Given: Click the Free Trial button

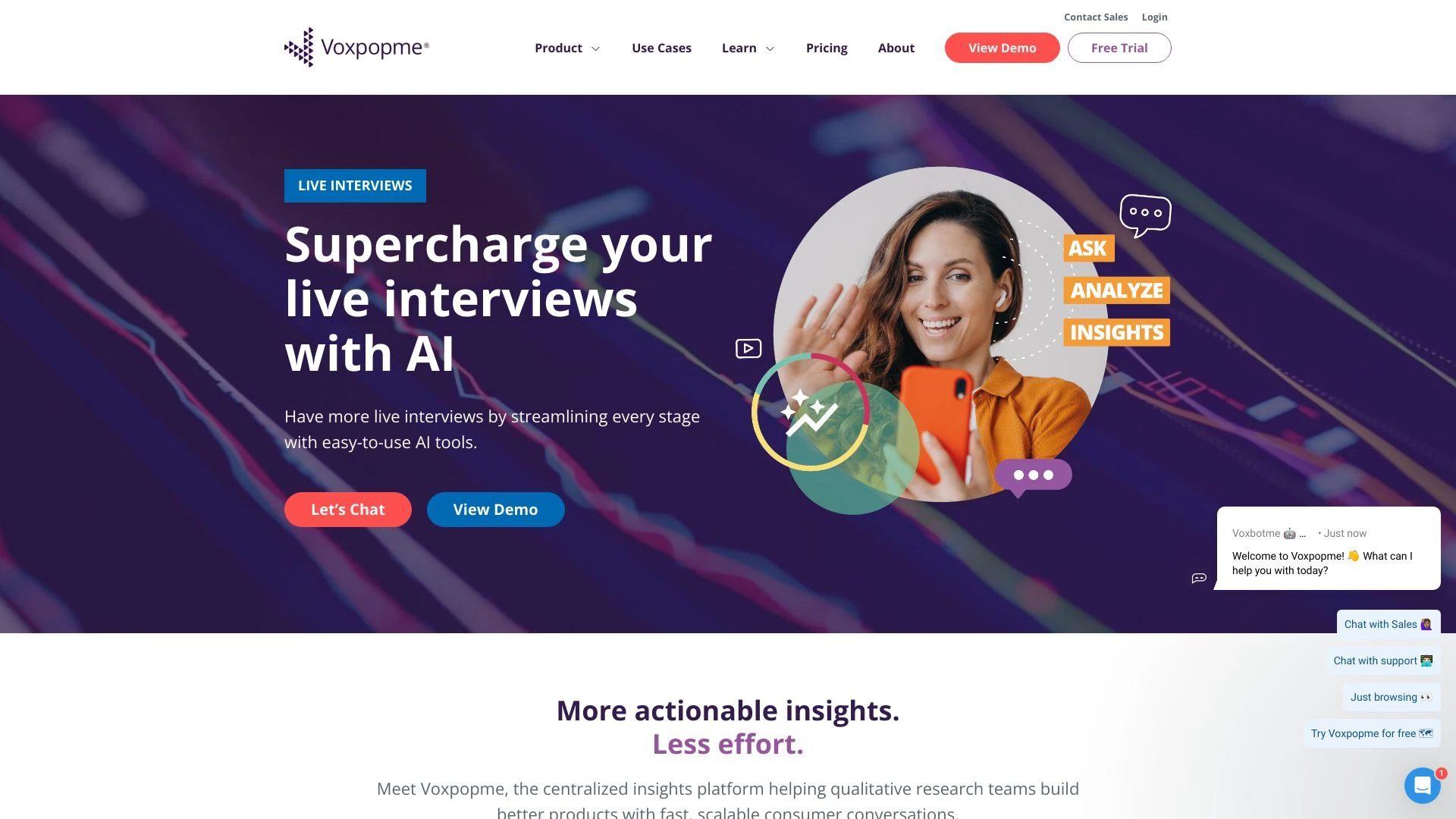Looking at the screenshot, I should 1119,47.
